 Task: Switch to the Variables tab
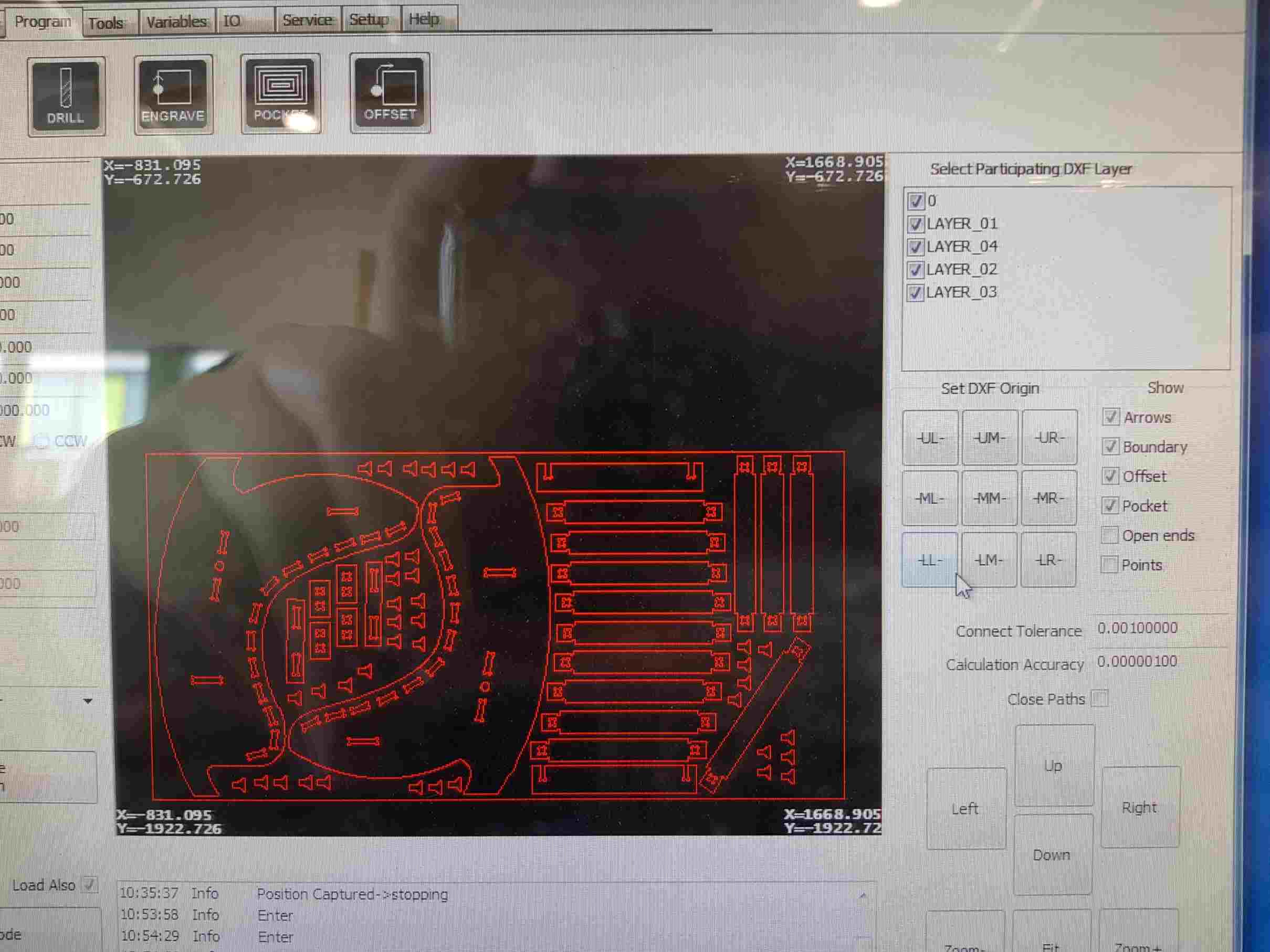click(x=176, y=22)
